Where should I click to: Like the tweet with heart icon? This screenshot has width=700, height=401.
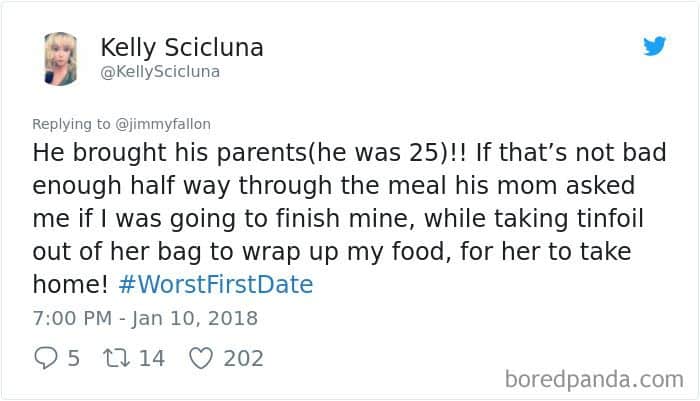[201, 358]
